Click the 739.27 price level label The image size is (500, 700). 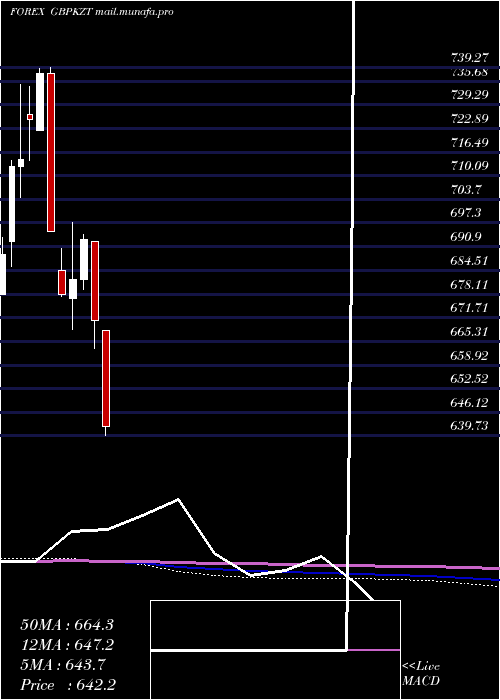point(469,58)
